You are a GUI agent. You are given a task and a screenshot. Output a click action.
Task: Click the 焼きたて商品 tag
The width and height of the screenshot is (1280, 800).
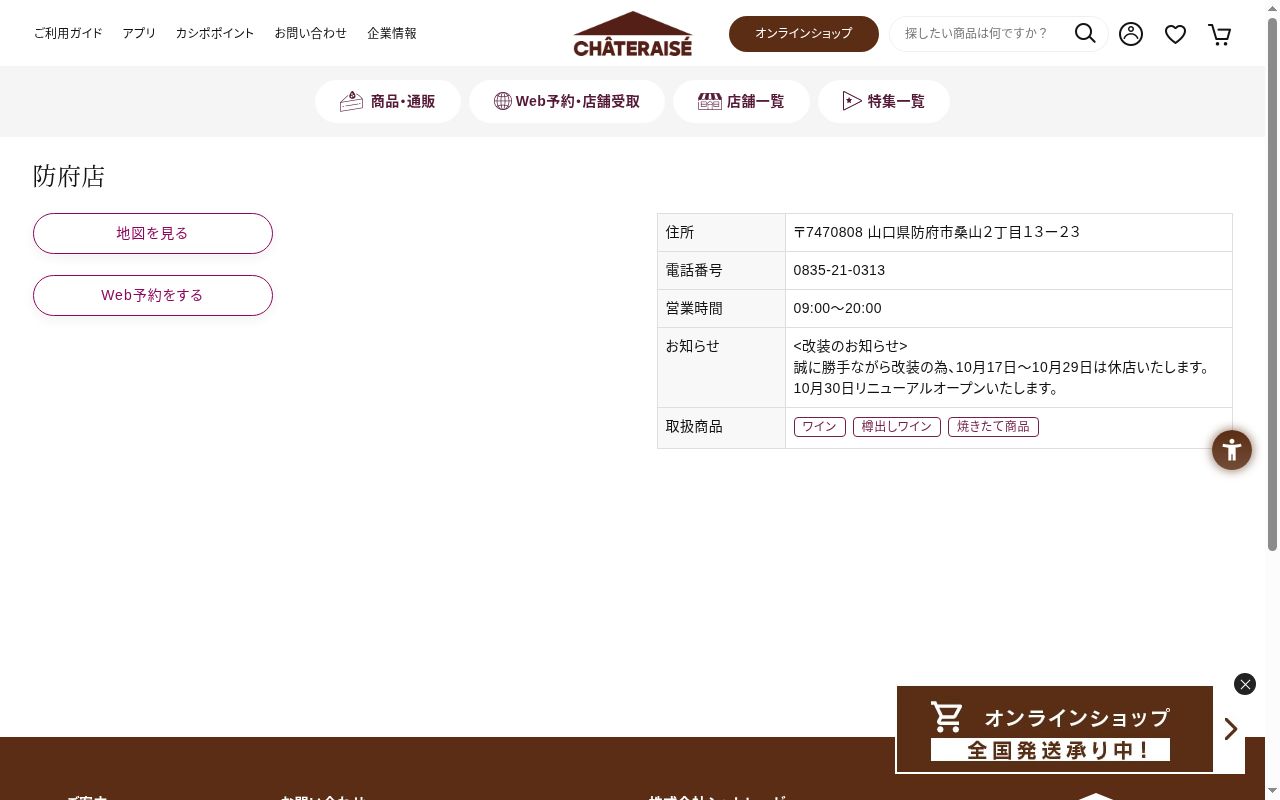(993, 427)
